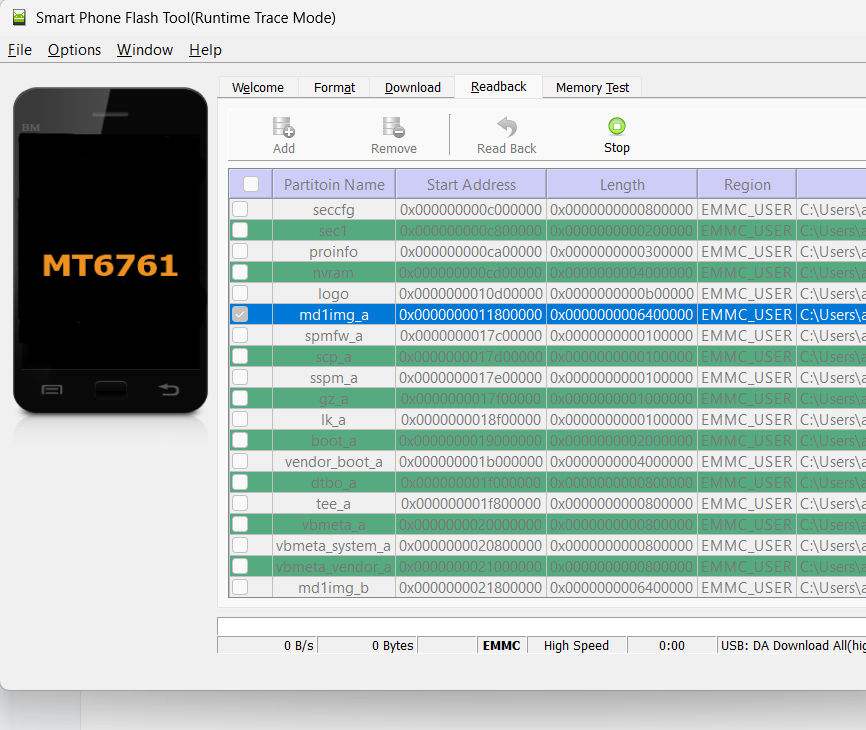
Task: Click the phone's left menu key icon
Action: (x=52, y=389)
